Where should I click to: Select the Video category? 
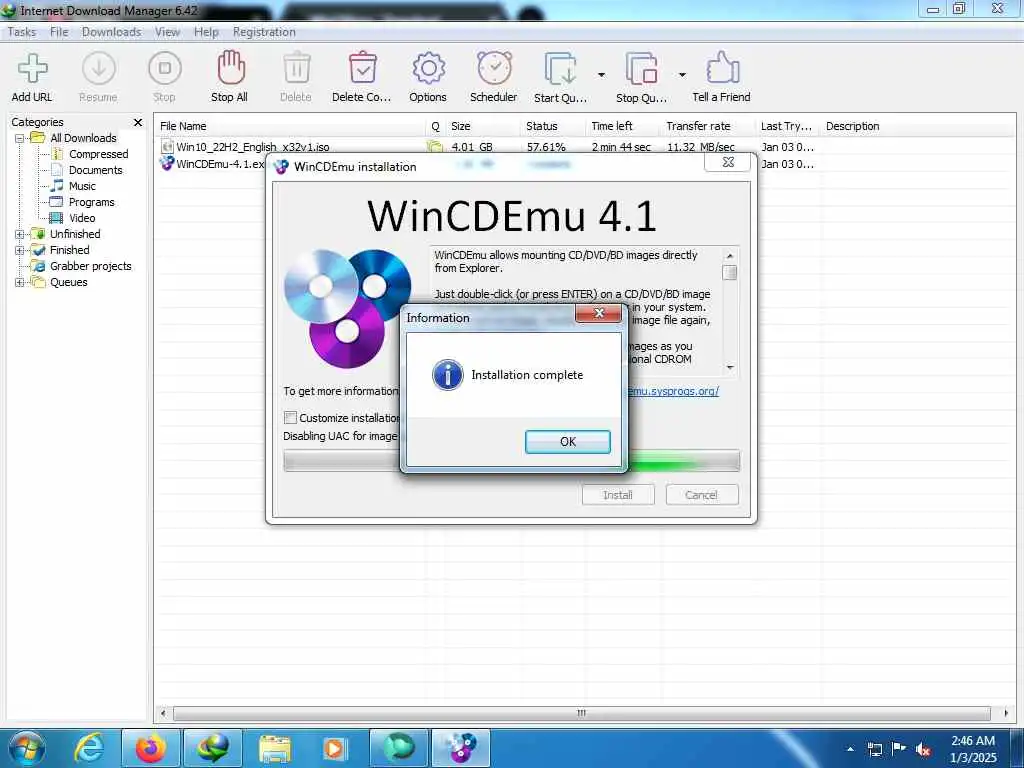(x=82, y=218)
